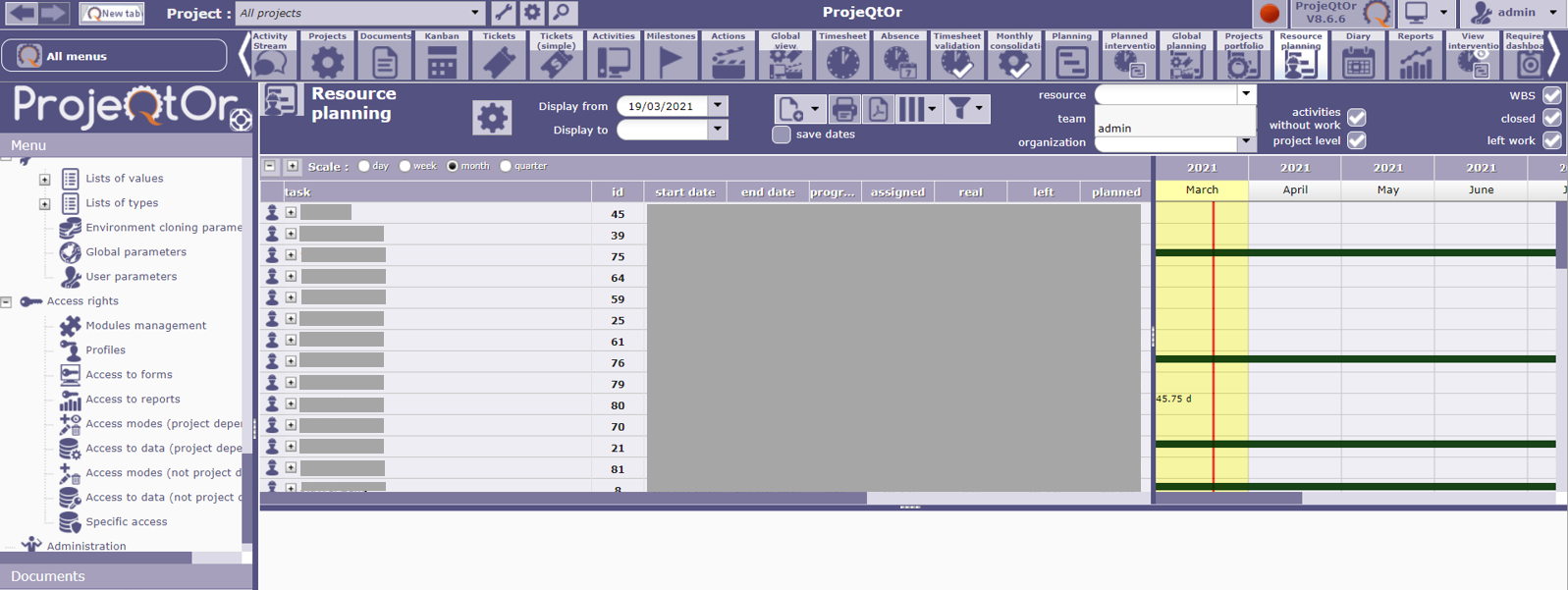Slide top menu icons to the left
Viewport: 1568px width, 590px height.
pos(244,56)
